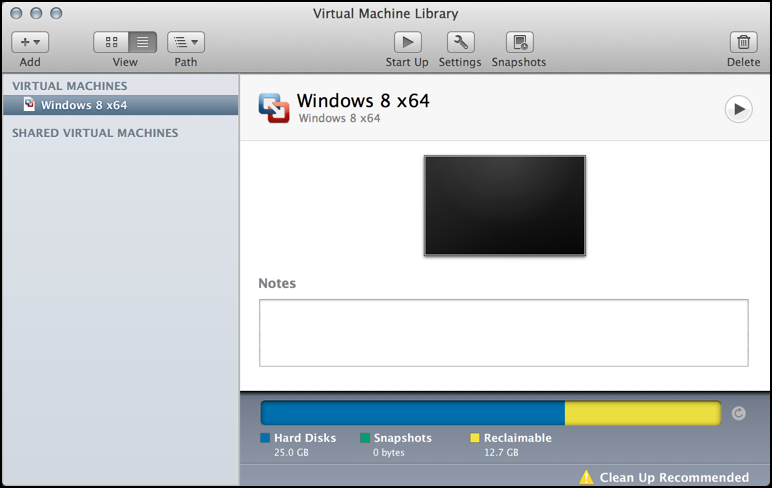Open Settings wrench icon
772x488 pixels.
click(x=460, y=42)
